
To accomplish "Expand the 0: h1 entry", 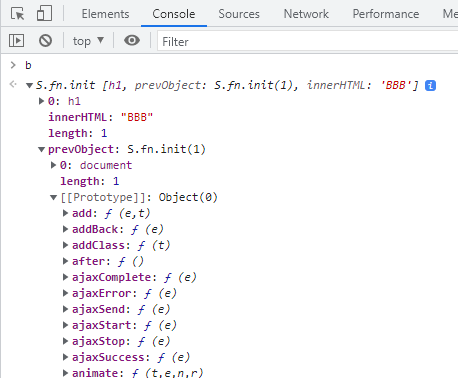I will (41, 101).
